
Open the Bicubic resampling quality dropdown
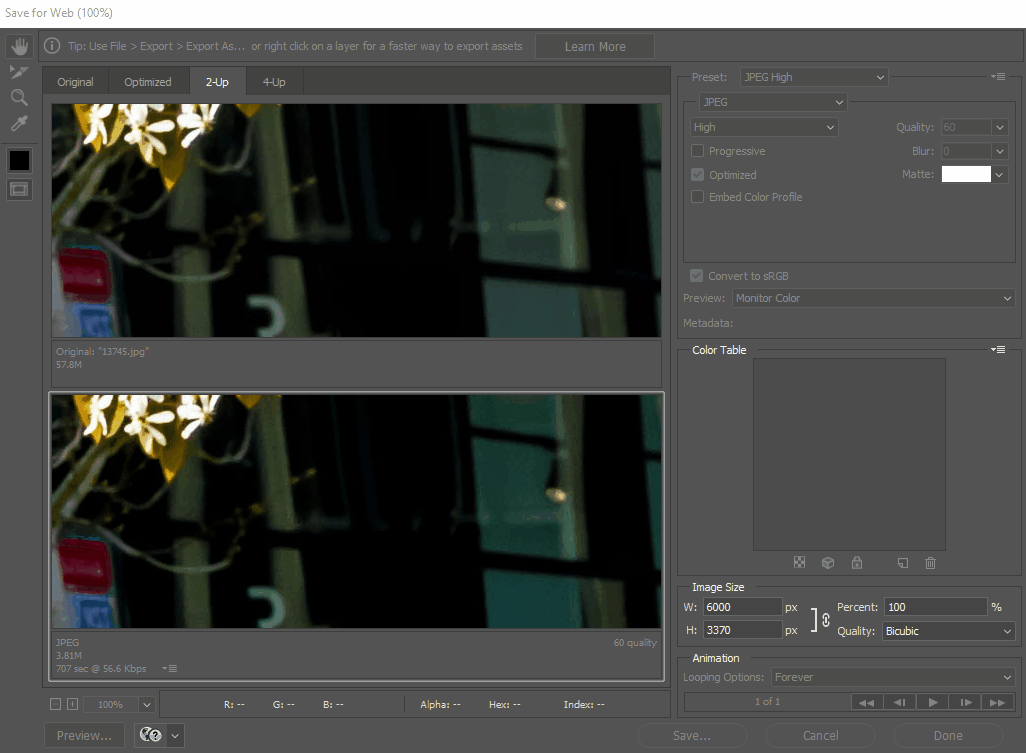pos(947,631)
